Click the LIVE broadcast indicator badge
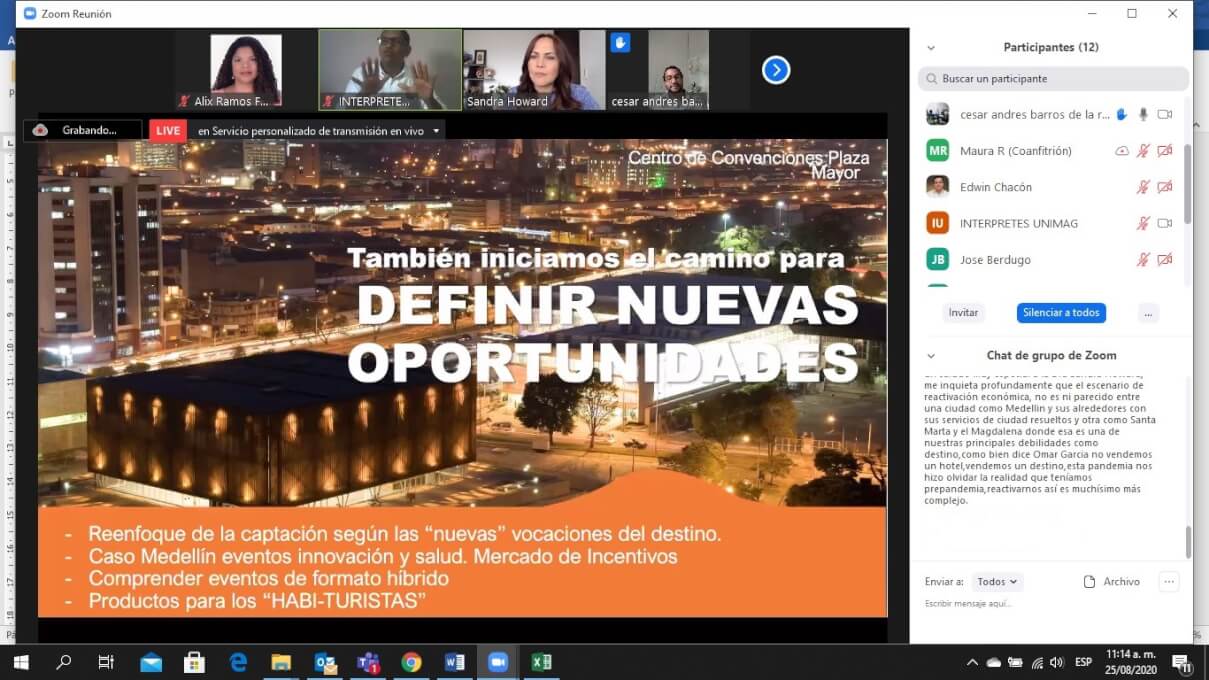The height and width of the screenshot is (680, 1209). point(167,130)
